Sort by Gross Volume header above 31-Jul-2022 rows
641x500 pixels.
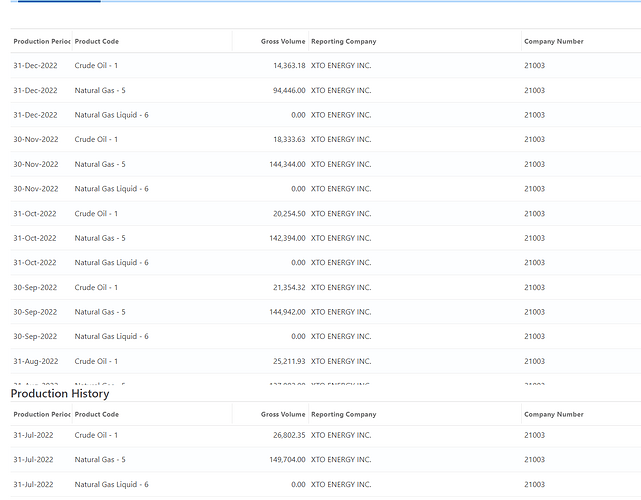click(x=283, y=414)
